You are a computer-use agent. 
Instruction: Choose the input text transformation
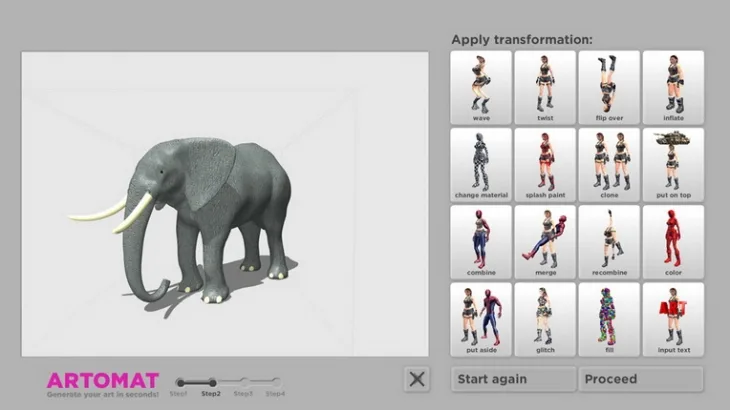pos(673,320)
